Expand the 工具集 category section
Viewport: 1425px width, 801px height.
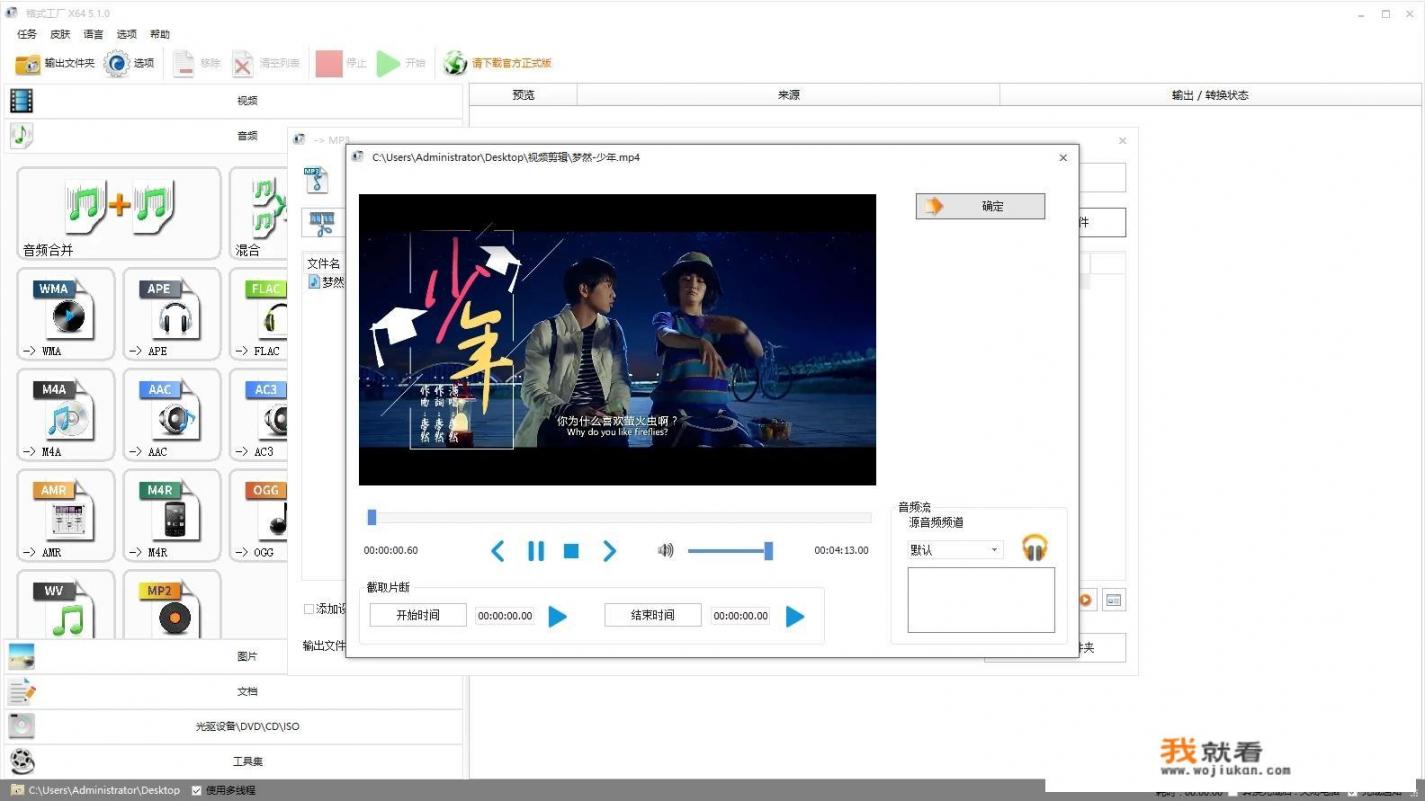point(234,761)
